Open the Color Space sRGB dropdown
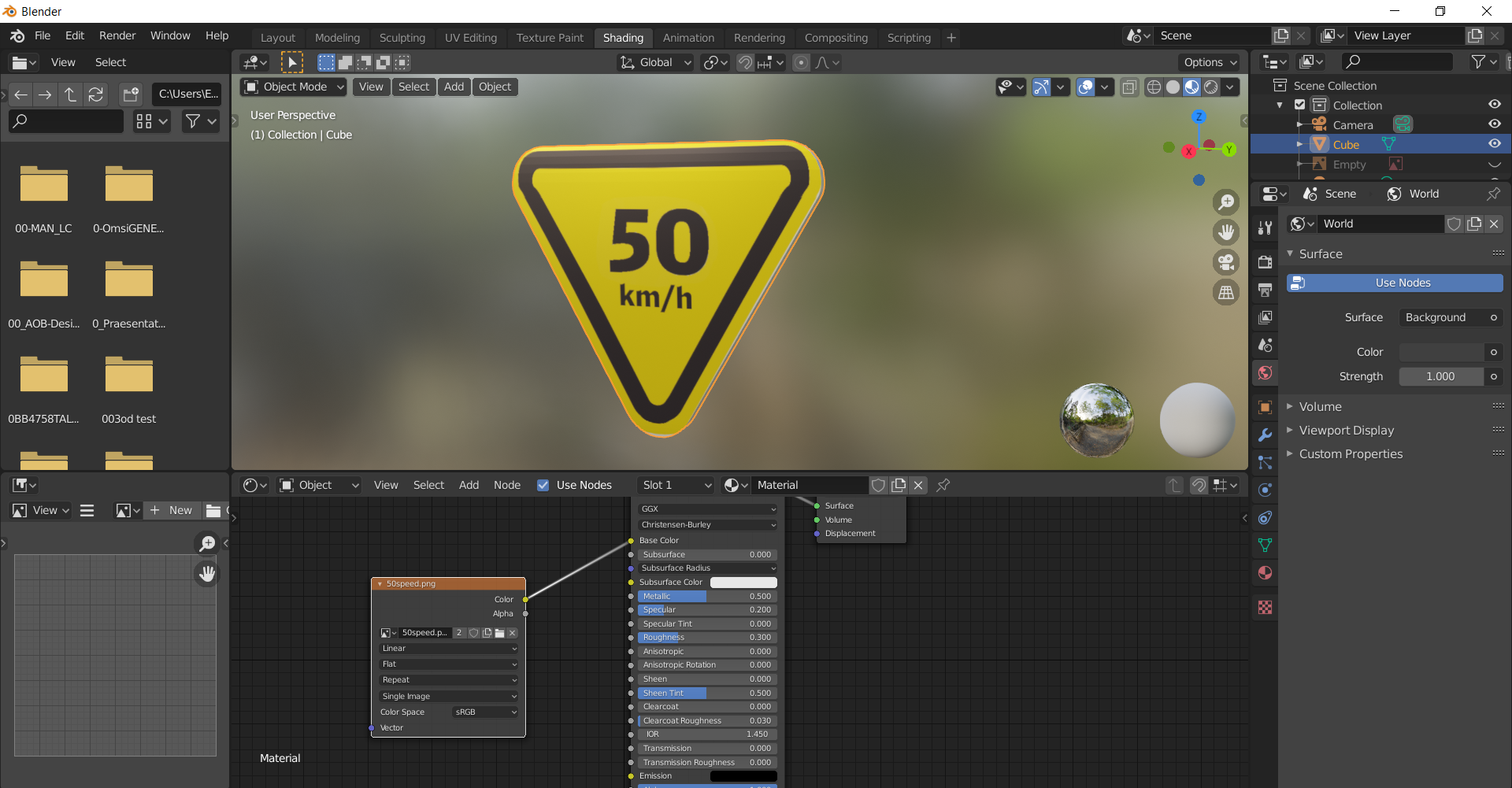This screenshot has height=788, width=1512. [x=485, y=712]
